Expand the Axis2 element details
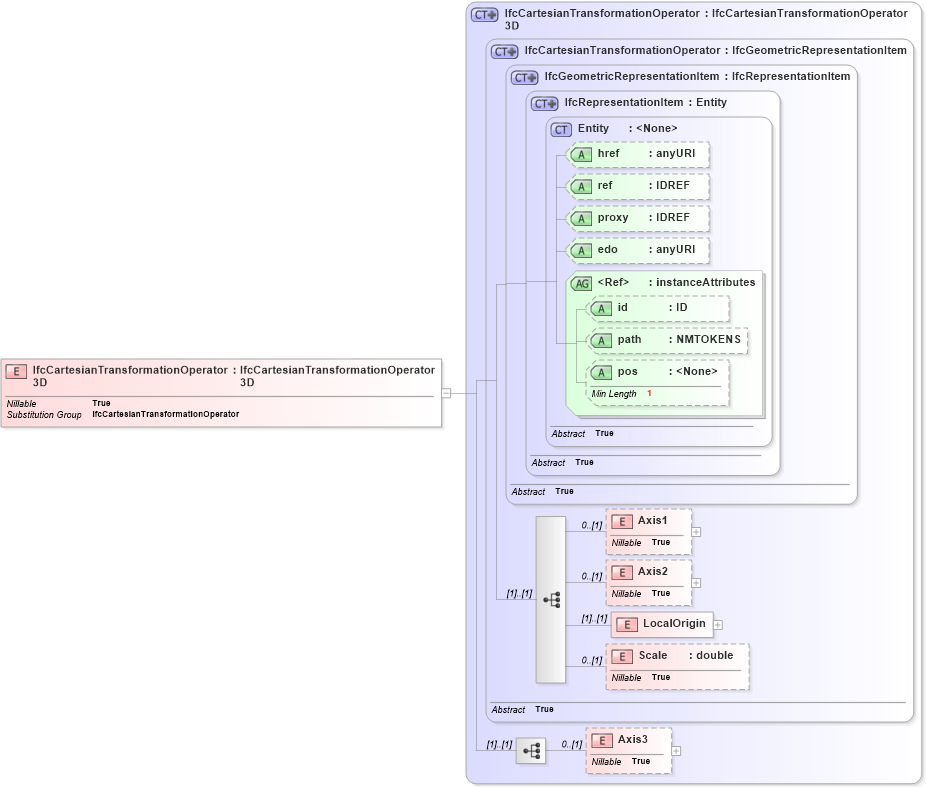Viewport: 926px width, 787px height. tap(694, 582)
